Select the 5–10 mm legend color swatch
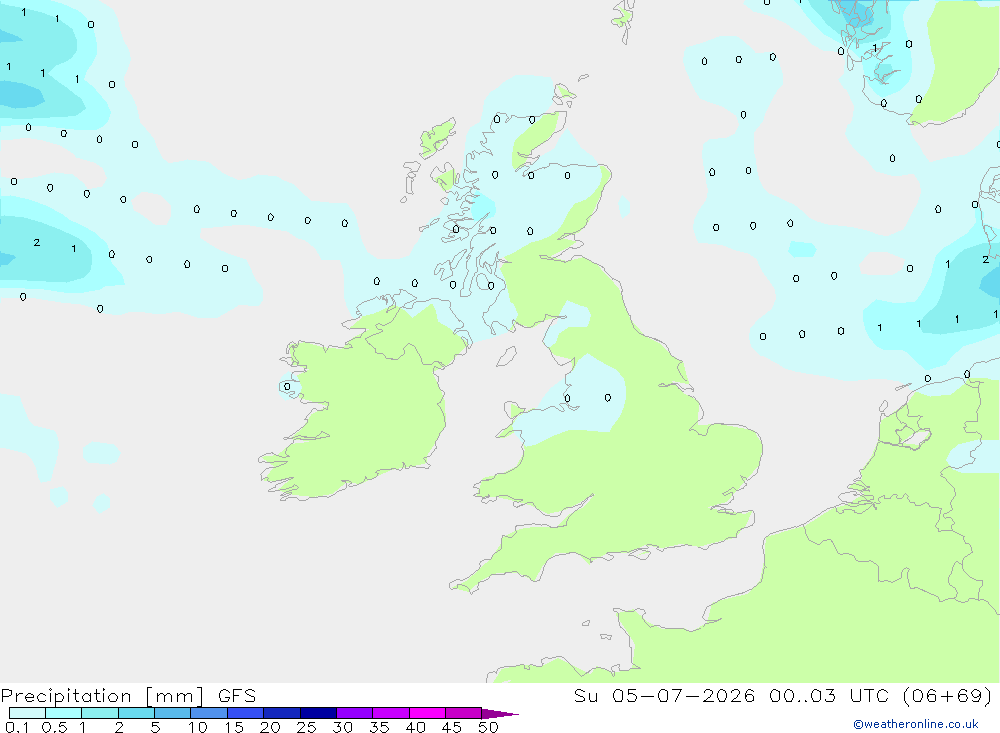 [173, 713]
